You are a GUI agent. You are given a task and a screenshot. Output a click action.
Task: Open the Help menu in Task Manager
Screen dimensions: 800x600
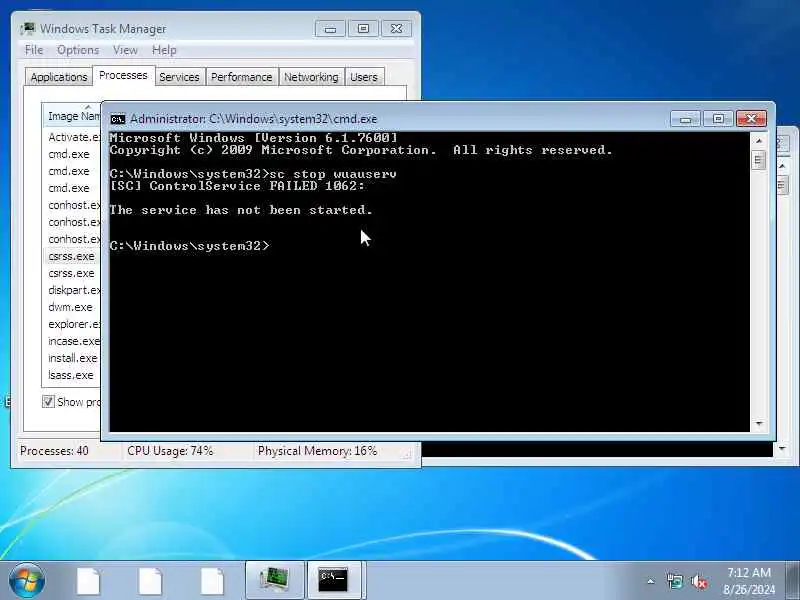click(164, 50)
